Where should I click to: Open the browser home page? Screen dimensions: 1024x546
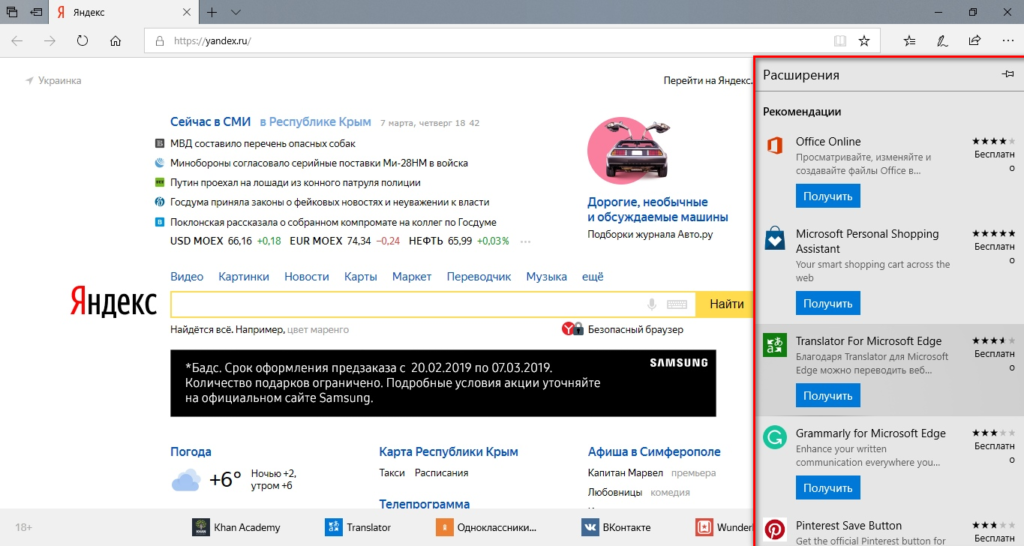tap(116, 40)
